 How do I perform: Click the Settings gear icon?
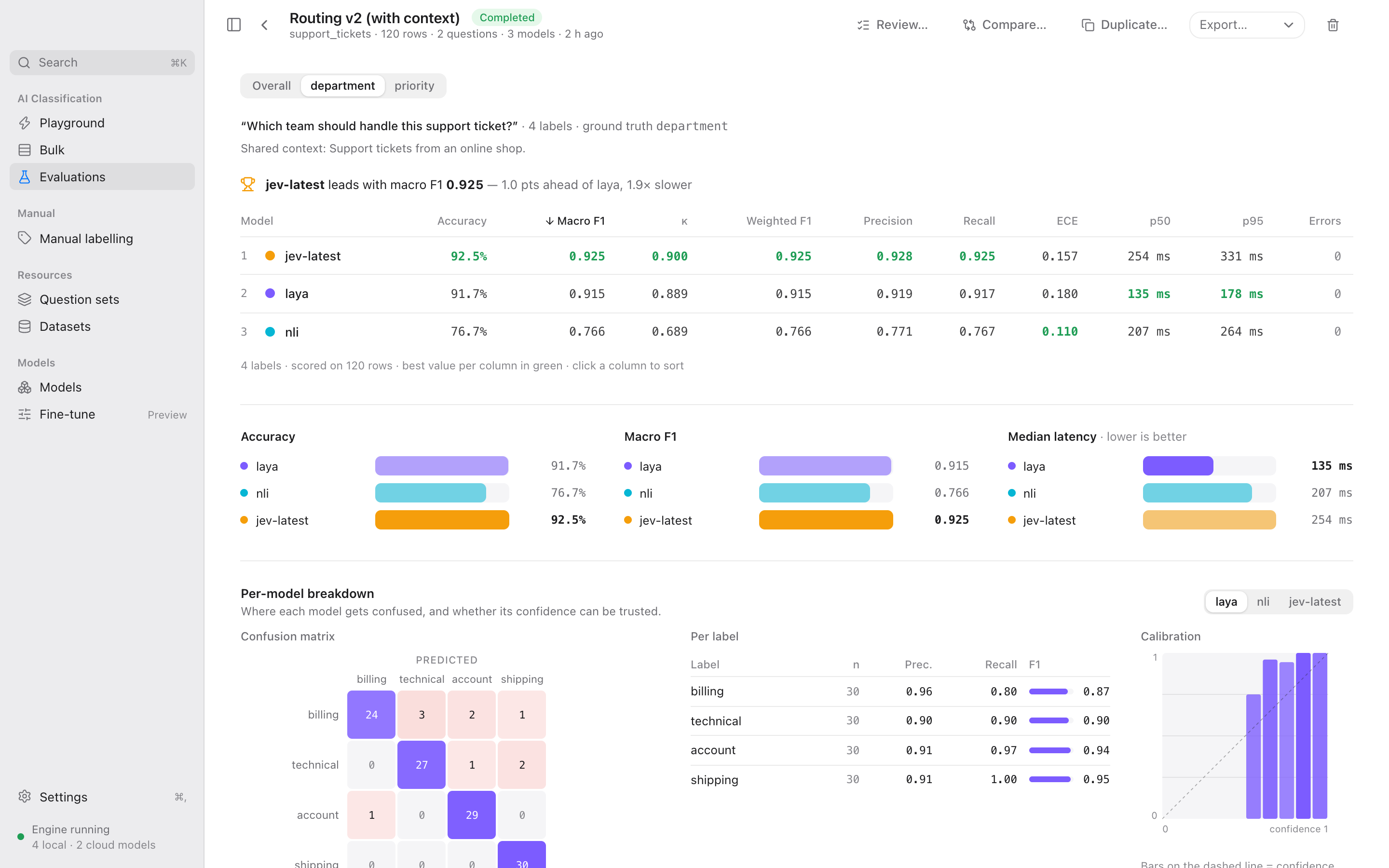[x=24, y=796]
